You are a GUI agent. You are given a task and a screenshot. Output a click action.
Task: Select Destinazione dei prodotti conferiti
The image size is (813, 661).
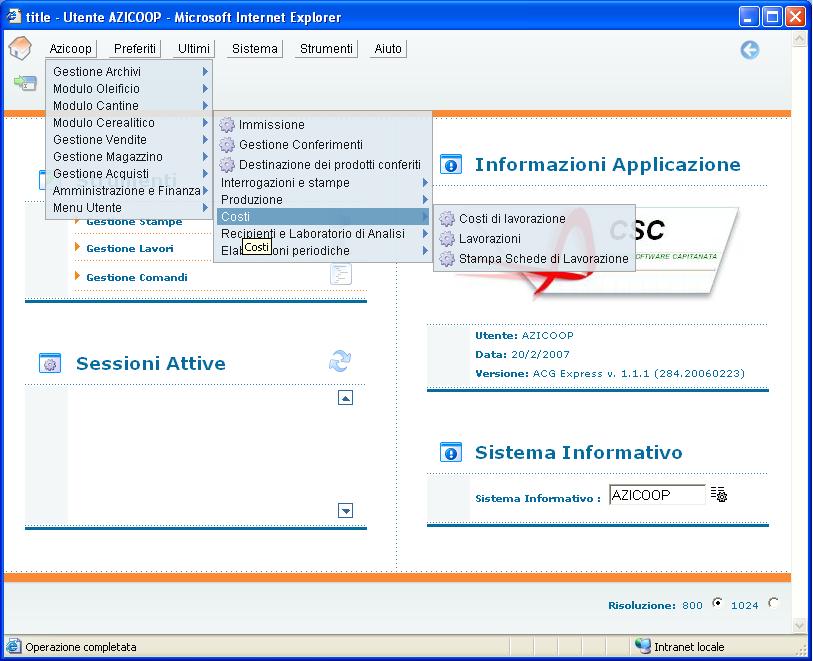pos(324,165)
